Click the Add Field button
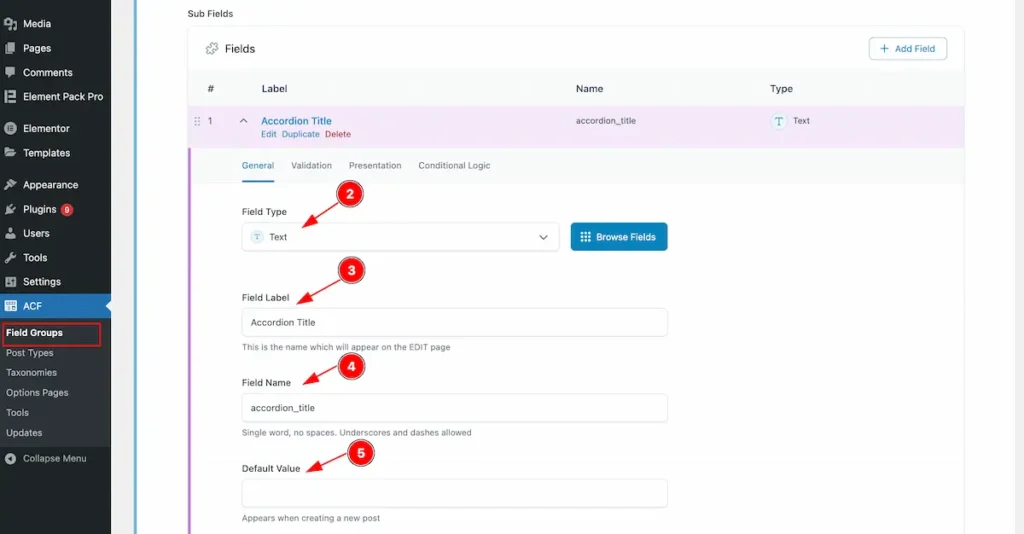 tap(907, 48)
